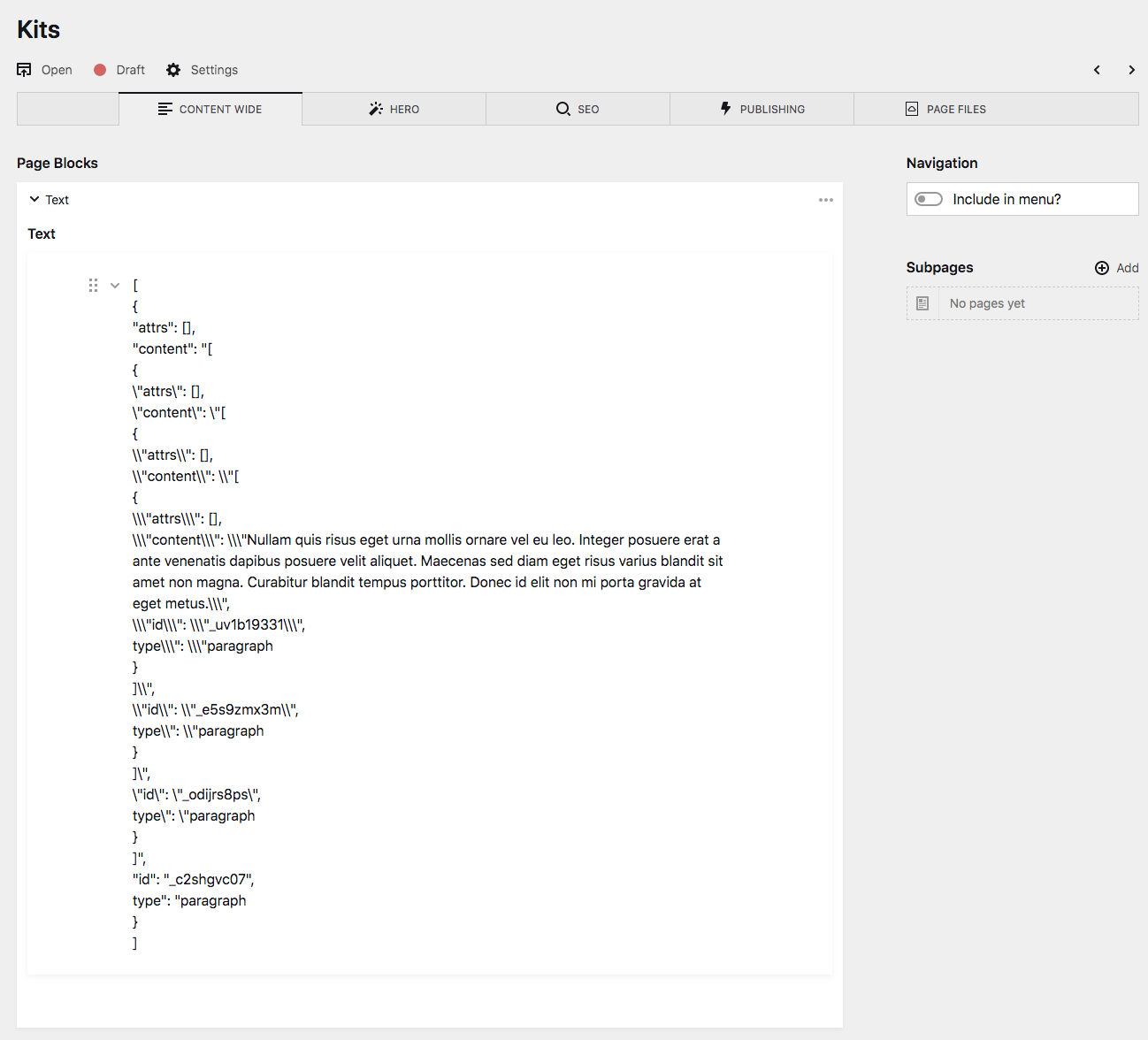Click the Settings gear icon
This screenshot has width=1148, height=1040.
click(x=174, y=69)
